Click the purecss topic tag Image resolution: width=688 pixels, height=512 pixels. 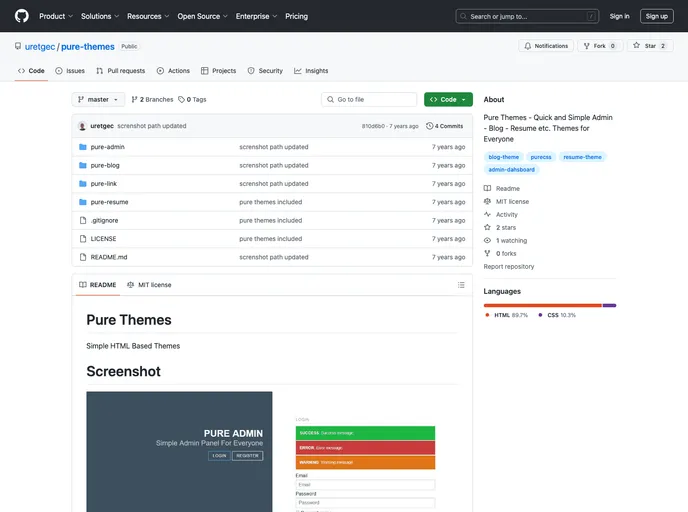point(541,157)
